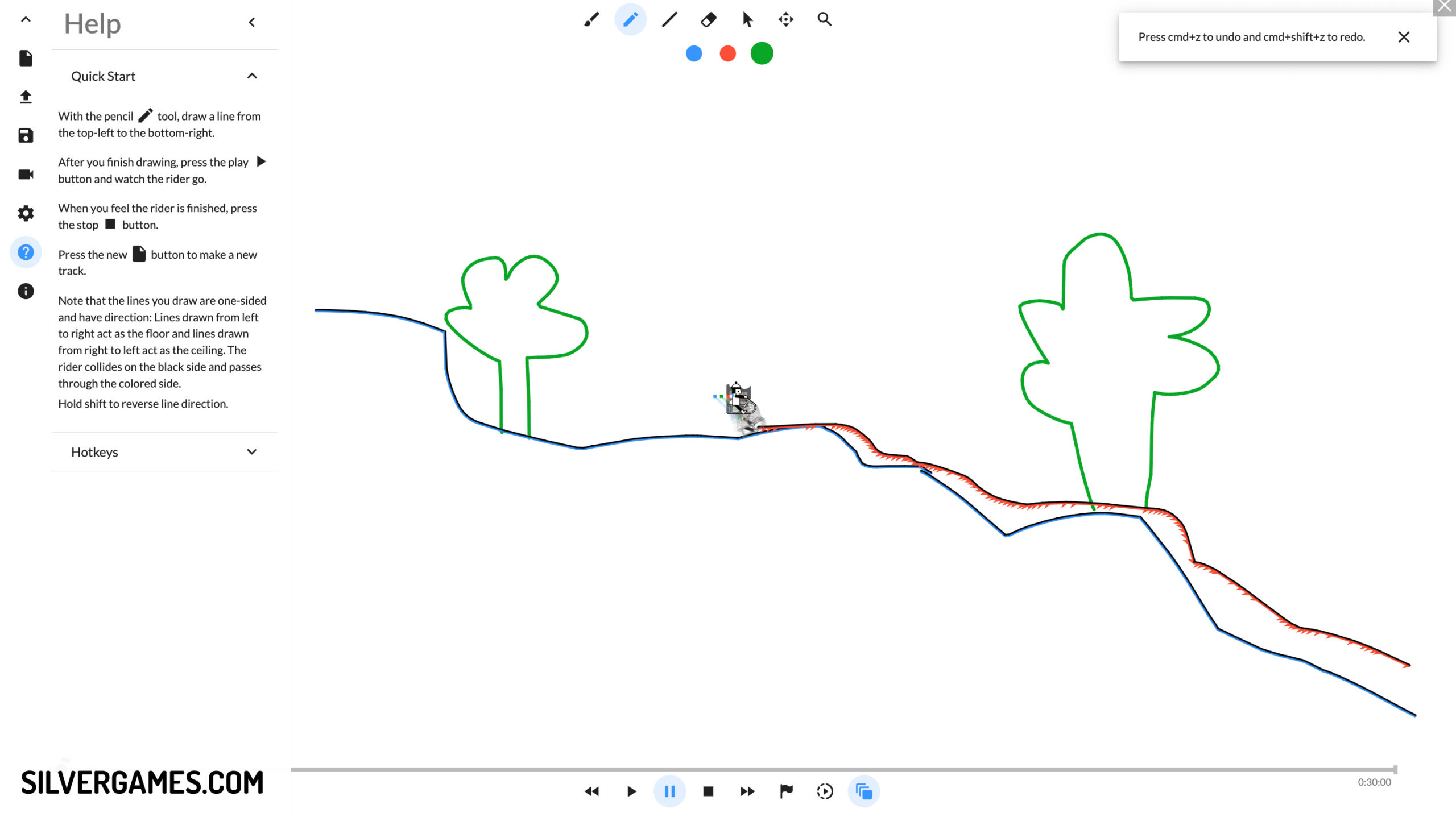The height and width of the screenshot is (817, 1456).
Task: Select the Brush tool
Action: (591, 20)
